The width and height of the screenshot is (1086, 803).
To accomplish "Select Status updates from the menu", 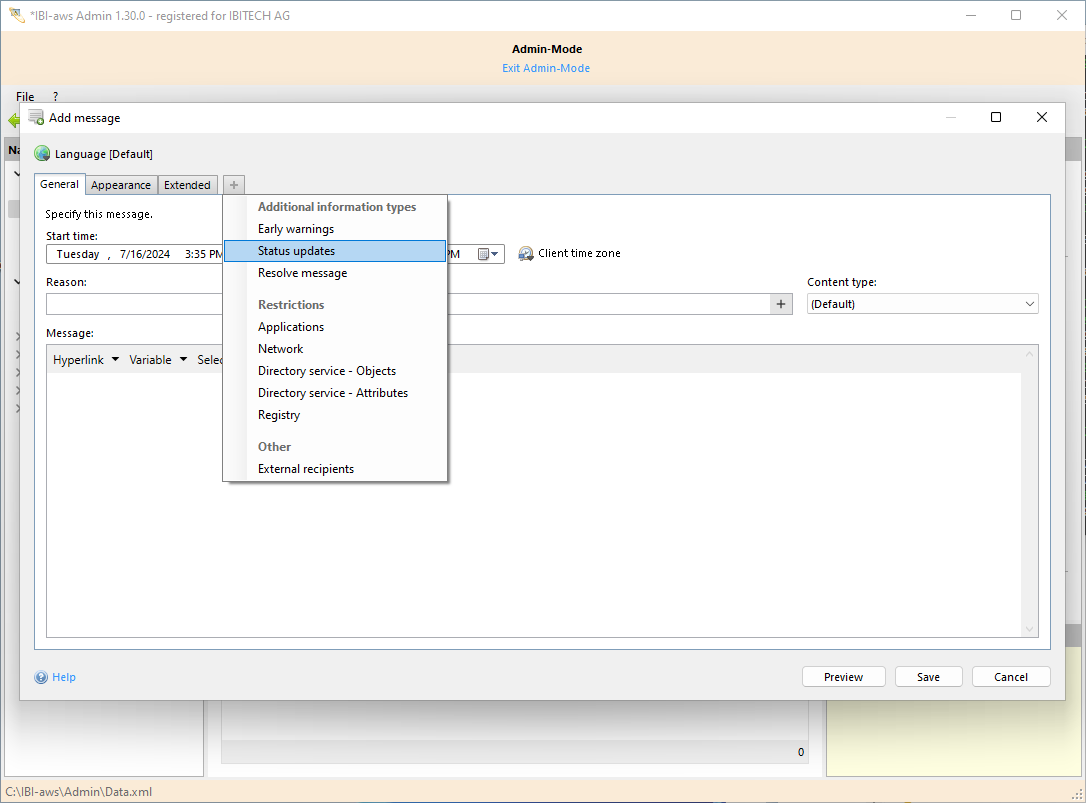I will pos(296,251).
